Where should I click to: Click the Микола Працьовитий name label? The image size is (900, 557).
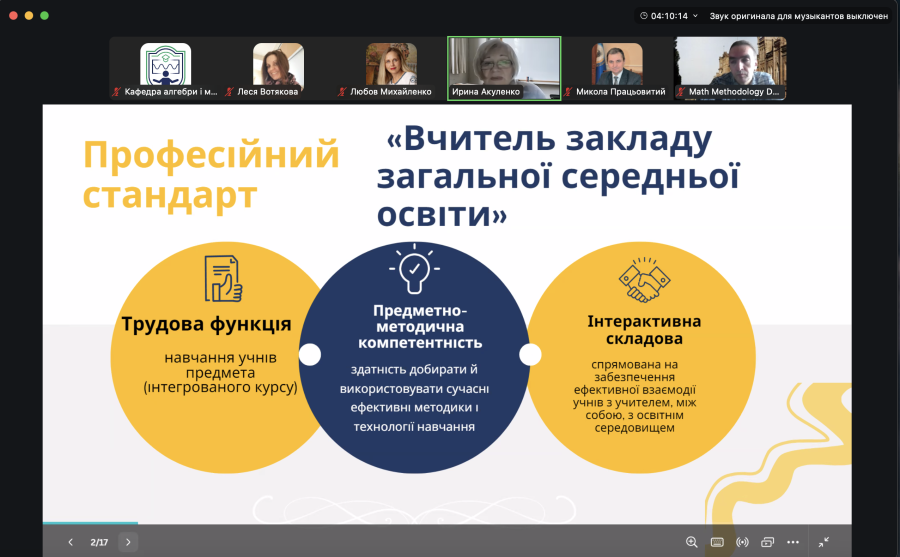[620, 92]
